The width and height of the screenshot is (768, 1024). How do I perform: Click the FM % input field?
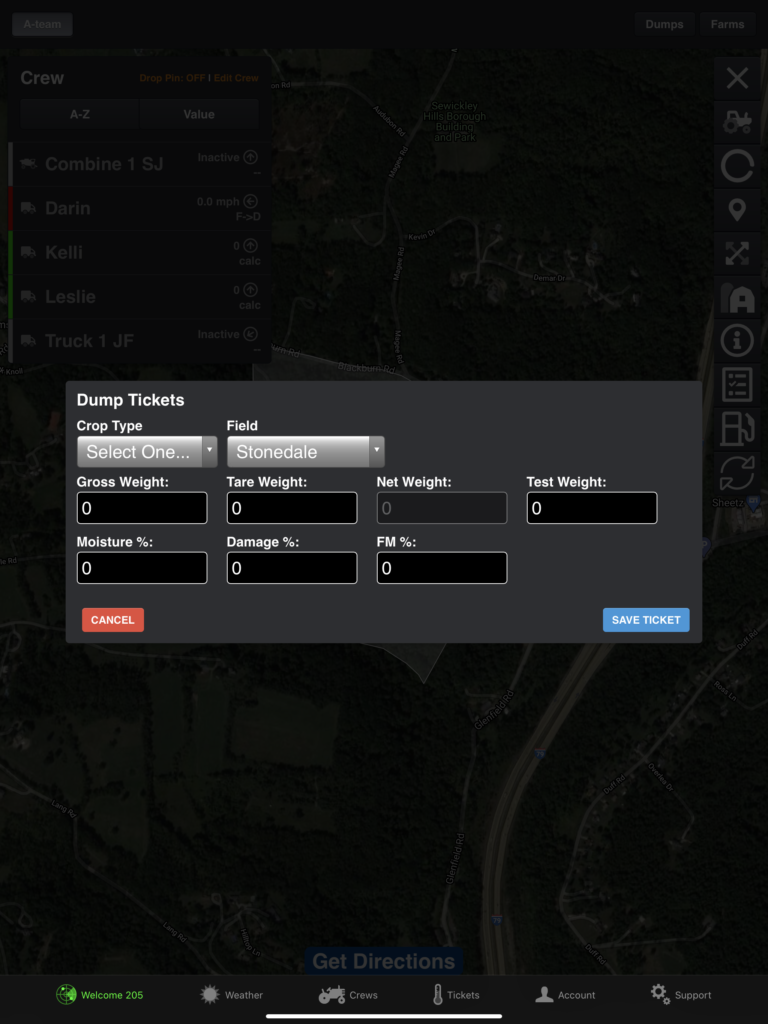pos(442,568)
